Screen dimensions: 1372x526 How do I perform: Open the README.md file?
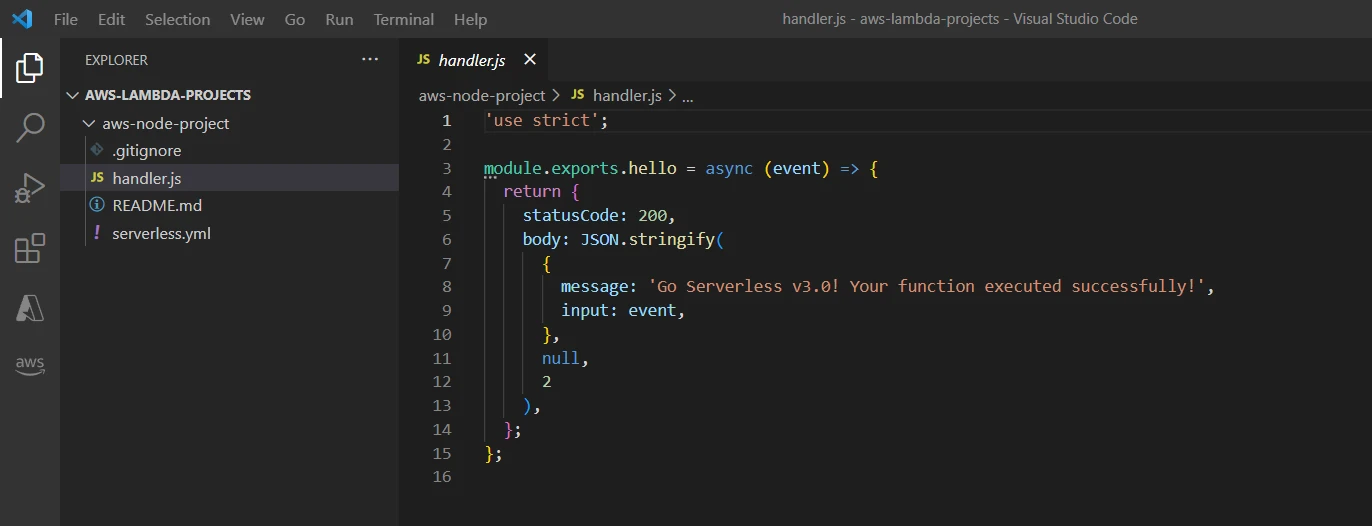[157, 205]
